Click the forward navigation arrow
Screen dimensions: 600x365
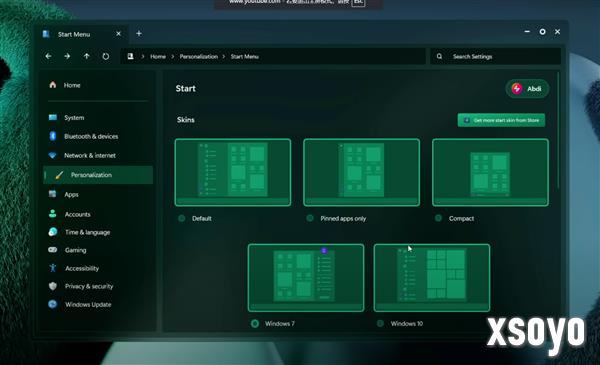[67, 56]
